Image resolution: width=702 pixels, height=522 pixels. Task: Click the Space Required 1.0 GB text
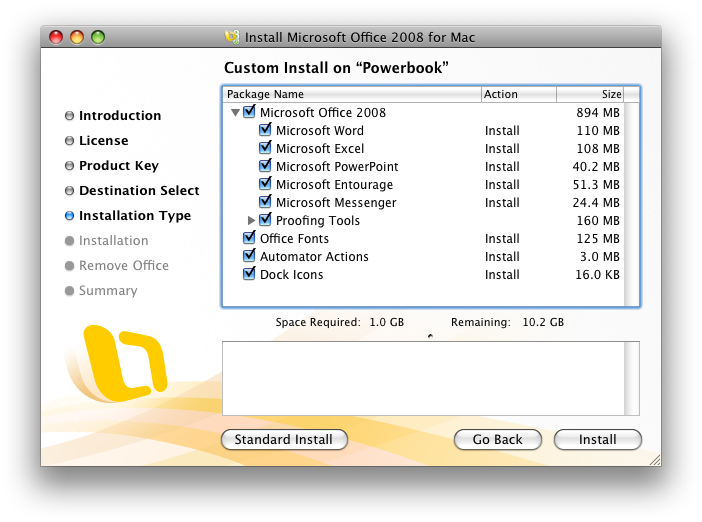pos(340,322)
